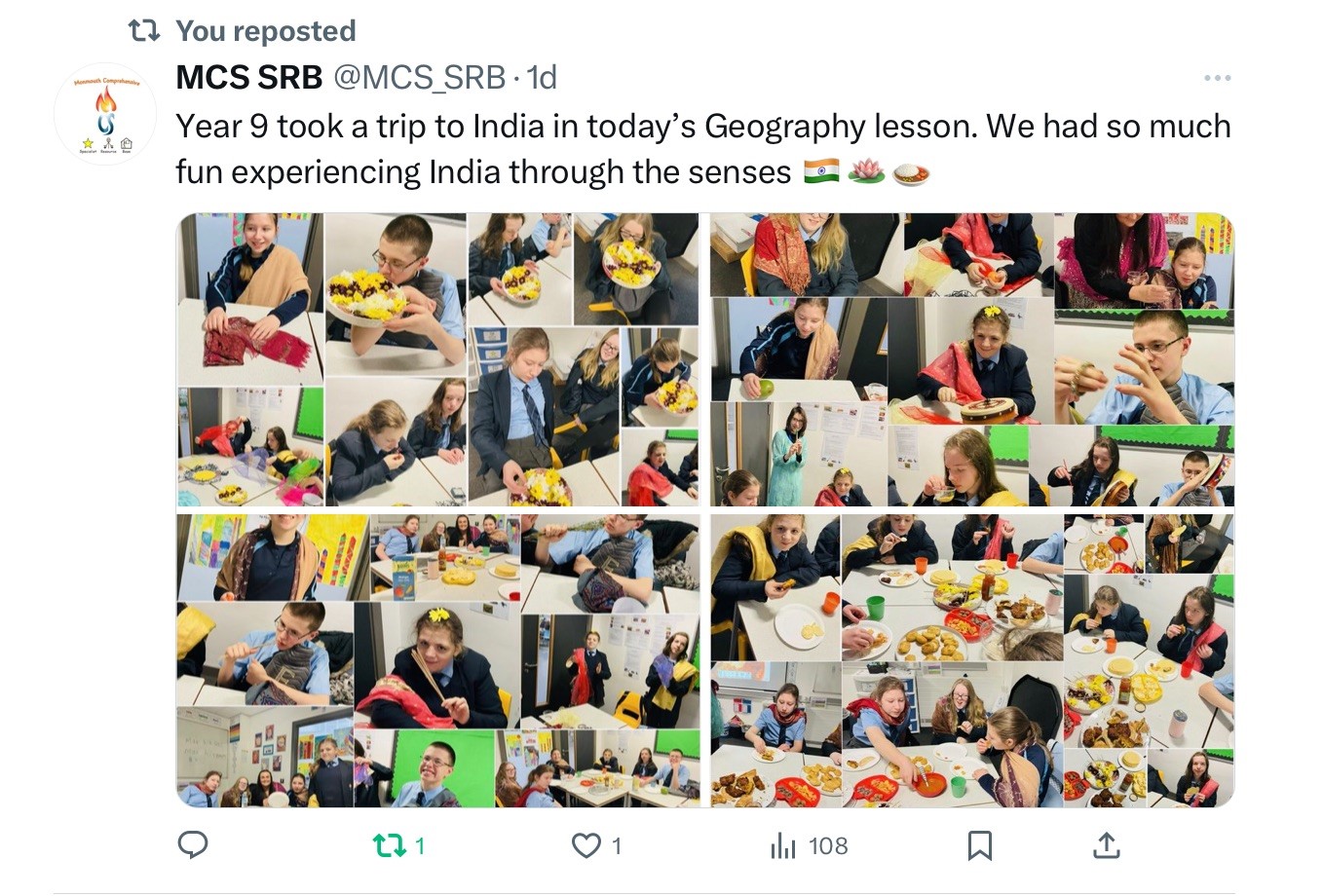Open the 1d timestamp of post
The image size is (1323, 896).
[542, 77]
